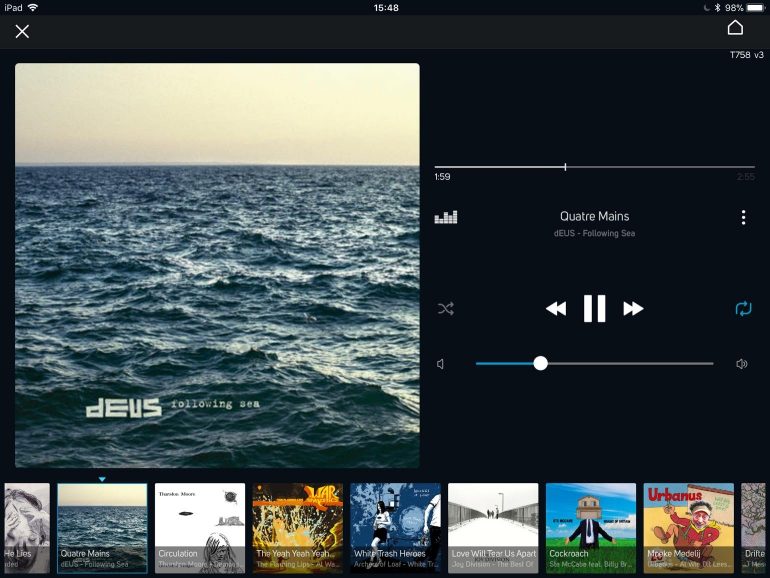
Task: Tap the large Following Sea album artwork
Action: 217,265
